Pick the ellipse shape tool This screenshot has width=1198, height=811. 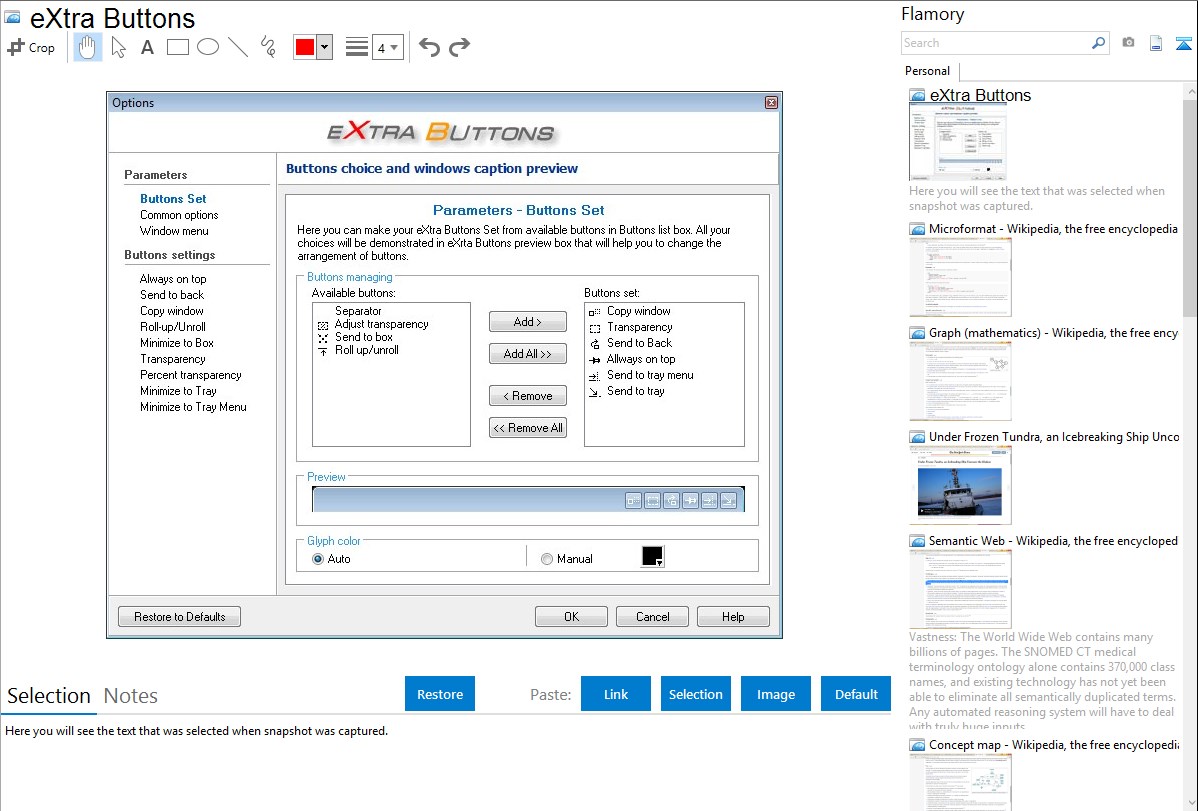(208, 47)
